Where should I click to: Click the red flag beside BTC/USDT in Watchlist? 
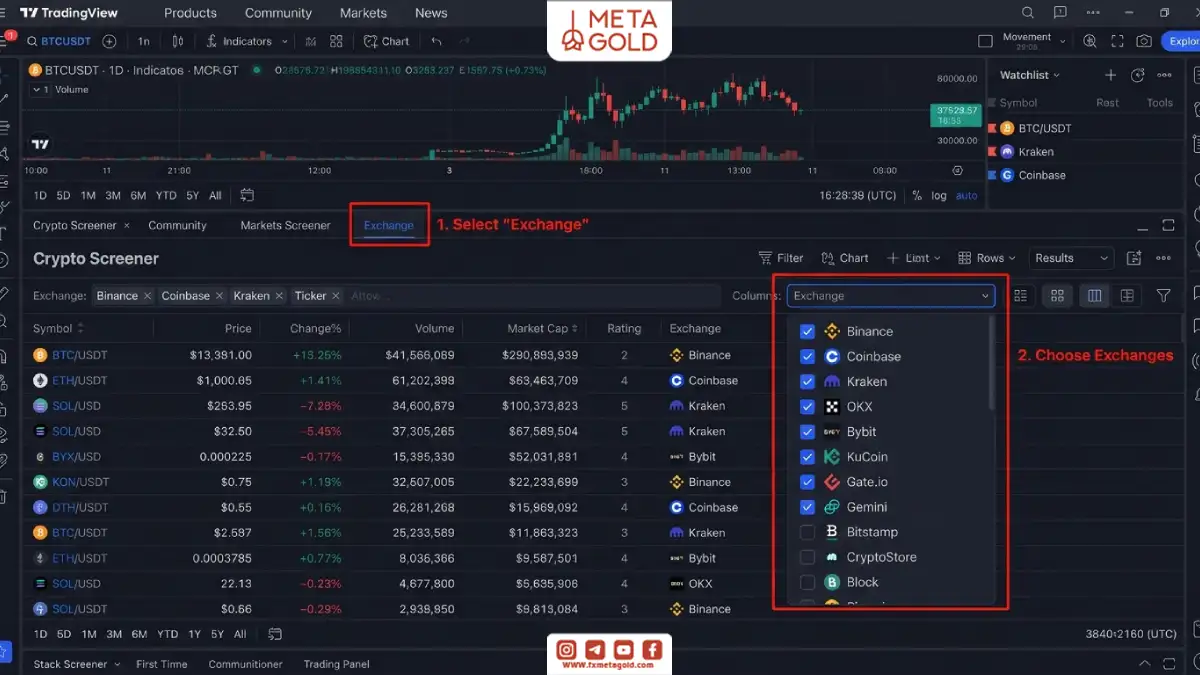pyautogui.click(x=992, y=128)
